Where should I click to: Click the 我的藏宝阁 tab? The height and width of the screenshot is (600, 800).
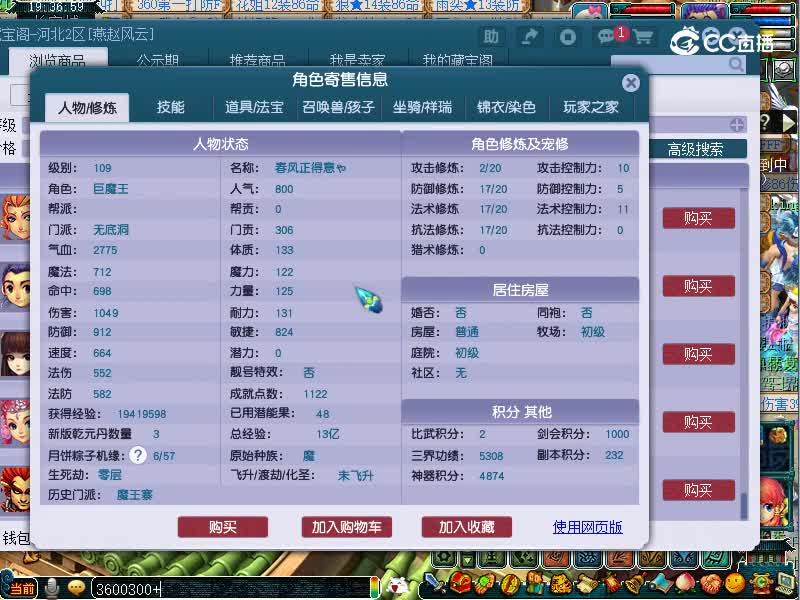pyautogui.click(x=458, y=60)
